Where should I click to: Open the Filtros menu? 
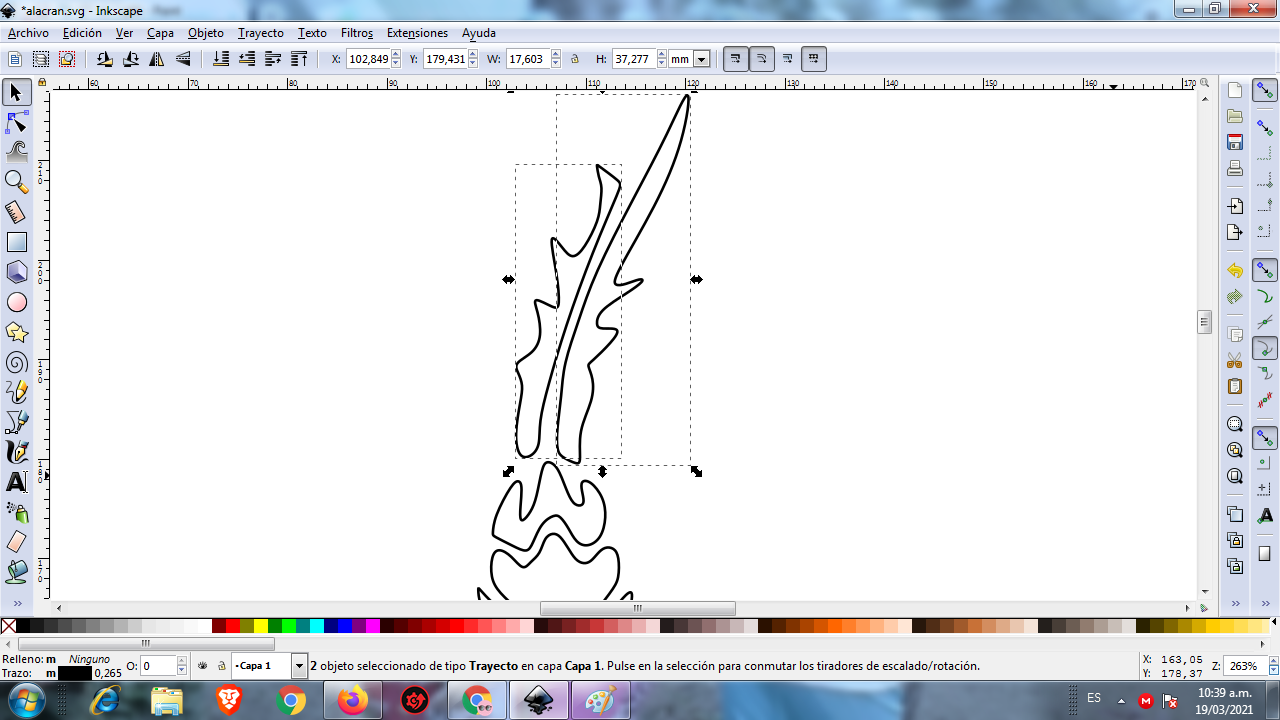(x=357, y=33)
